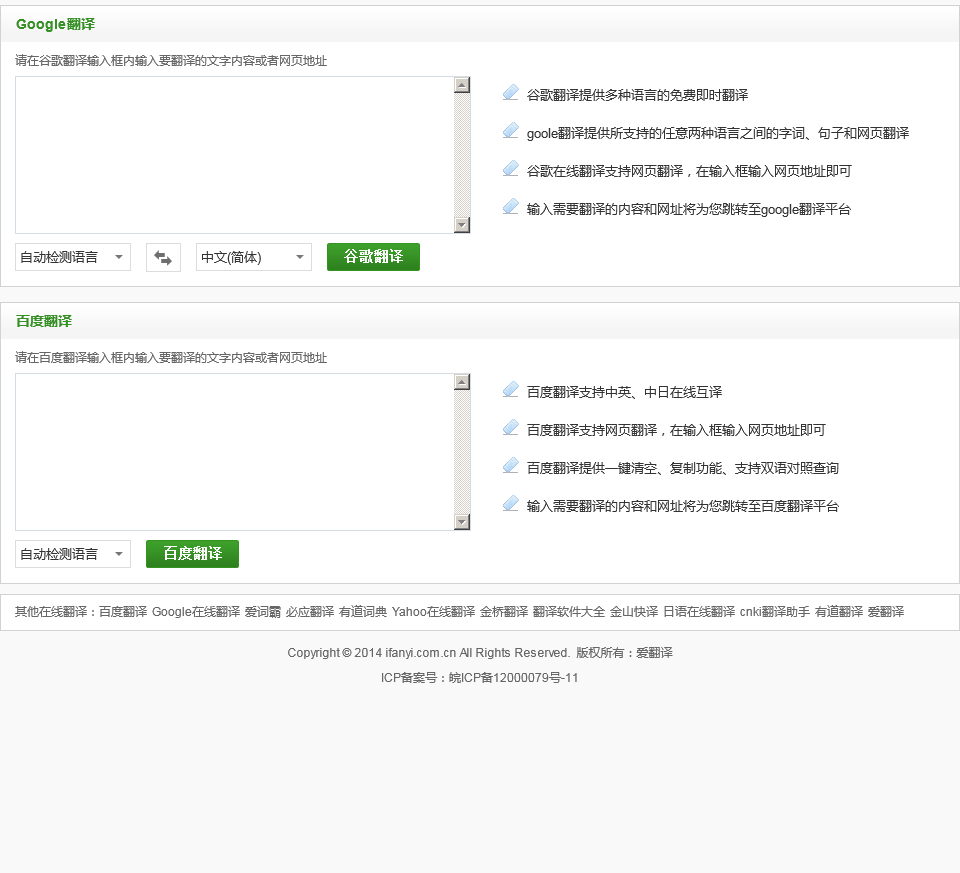Click hint 请在谷歌翻译输入框内输入 text
960x873 pixels.
(171, 61)
